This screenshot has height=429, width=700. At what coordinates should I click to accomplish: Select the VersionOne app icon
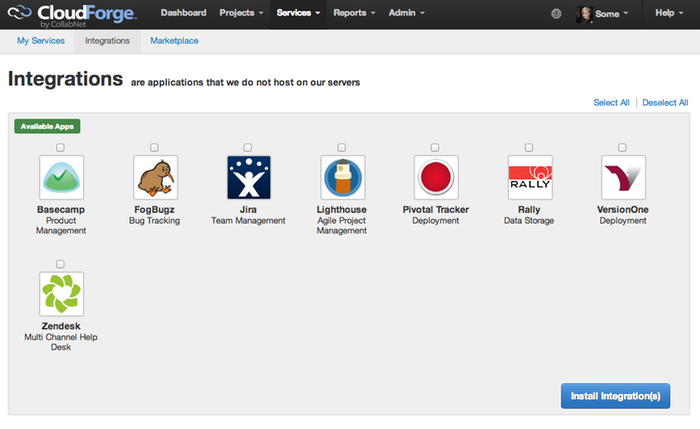(622, 178)
